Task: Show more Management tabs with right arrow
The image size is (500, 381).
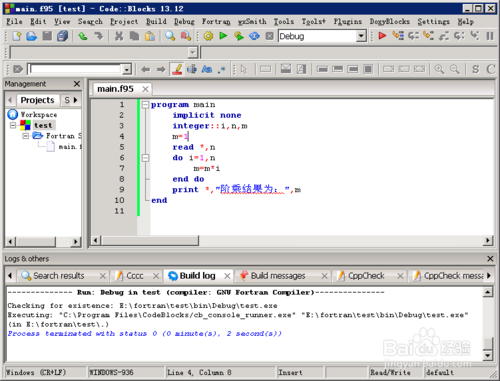Action: (76, 100)
